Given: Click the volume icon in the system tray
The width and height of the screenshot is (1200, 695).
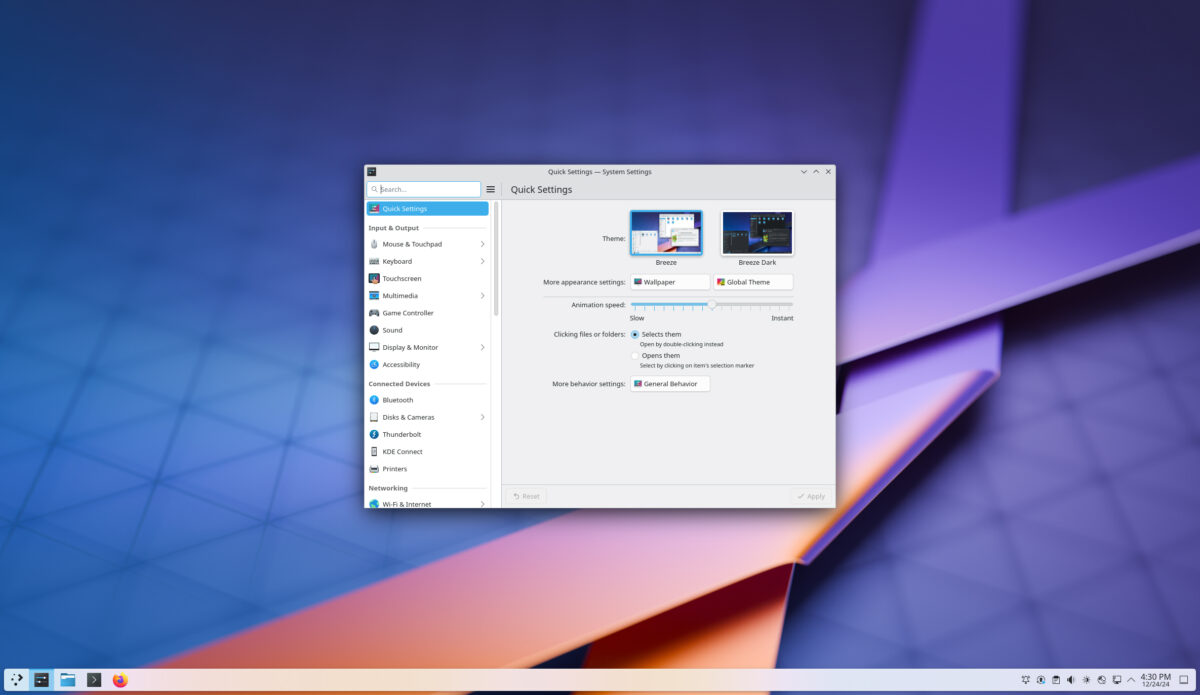Looking at the screenshot, I should pyautogui.click(x=1071, y=679).
